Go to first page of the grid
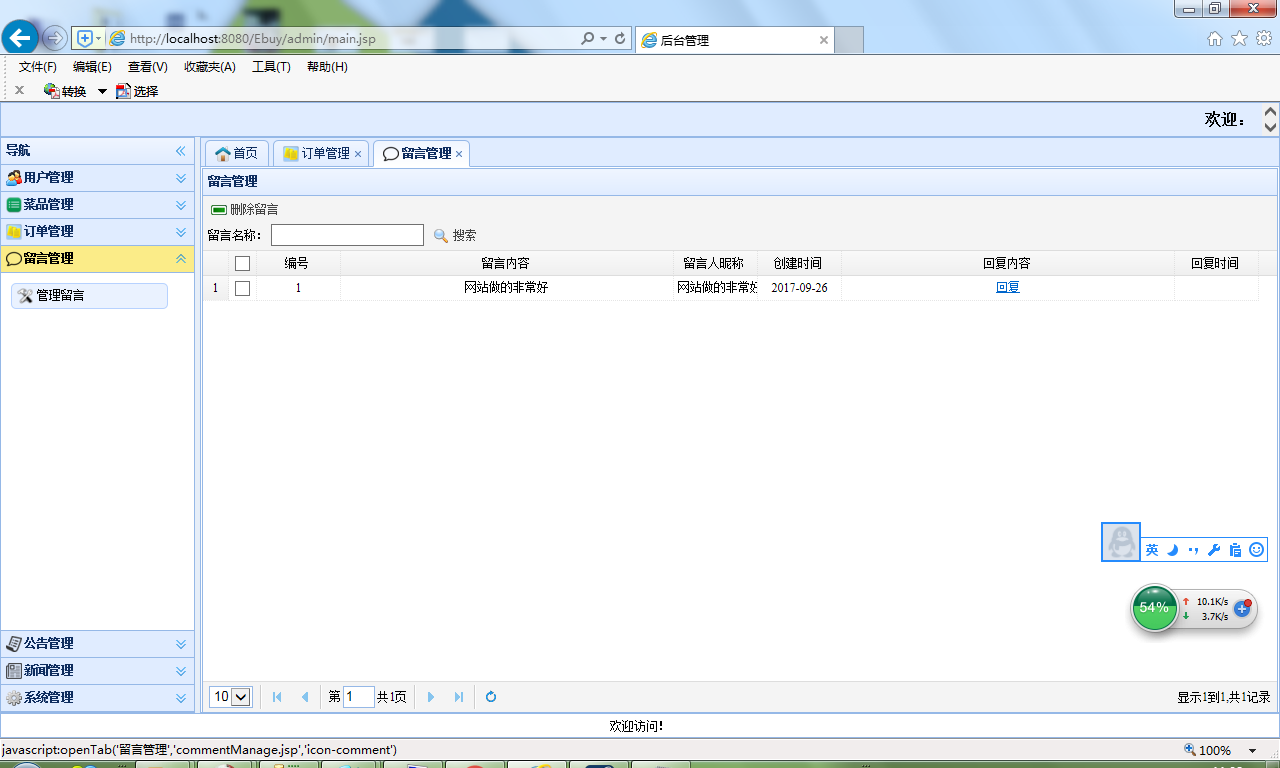The width and height of the screenshot is (1280, 768). click(x=277, y=697)
